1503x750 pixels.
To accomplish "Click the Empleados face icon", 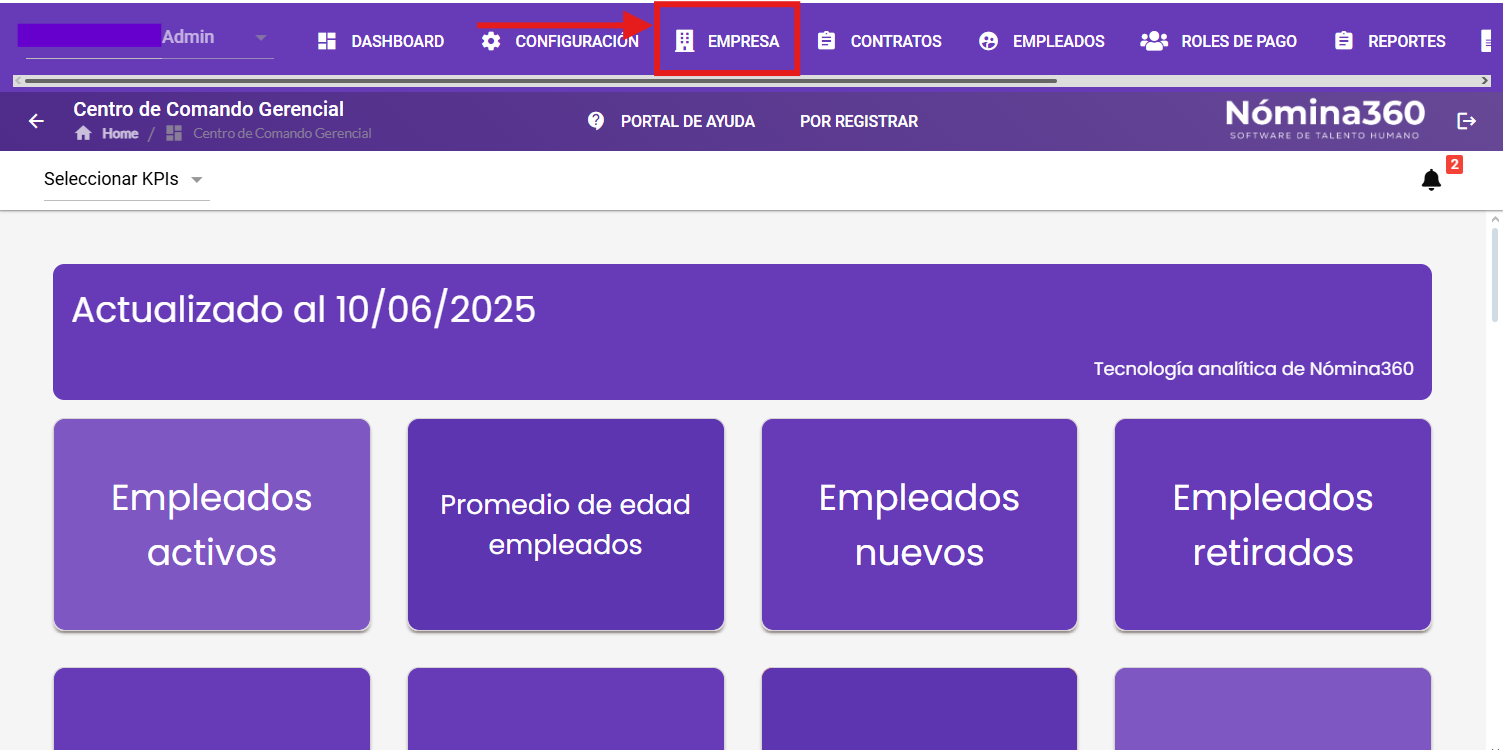I will (988, 41).
